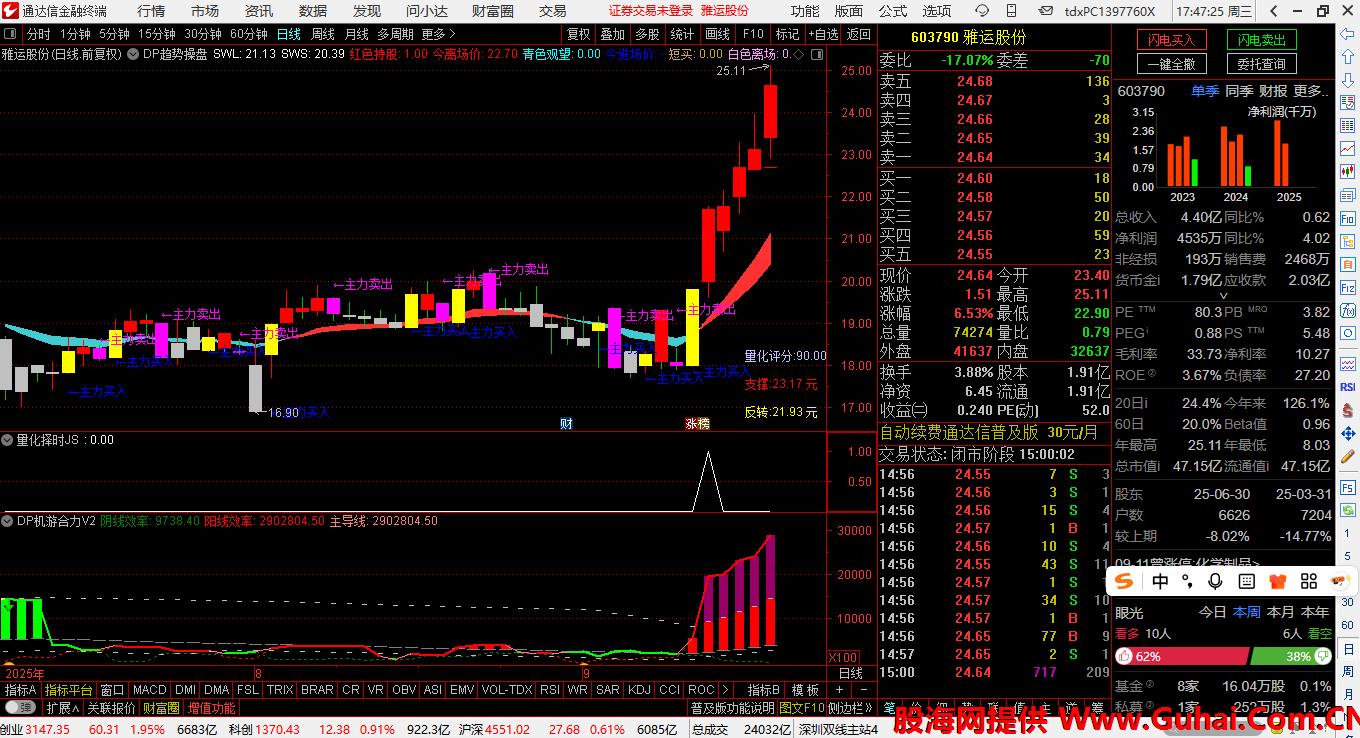
Task: Show more indicator tabs after ROC
Action: (724, 690)
